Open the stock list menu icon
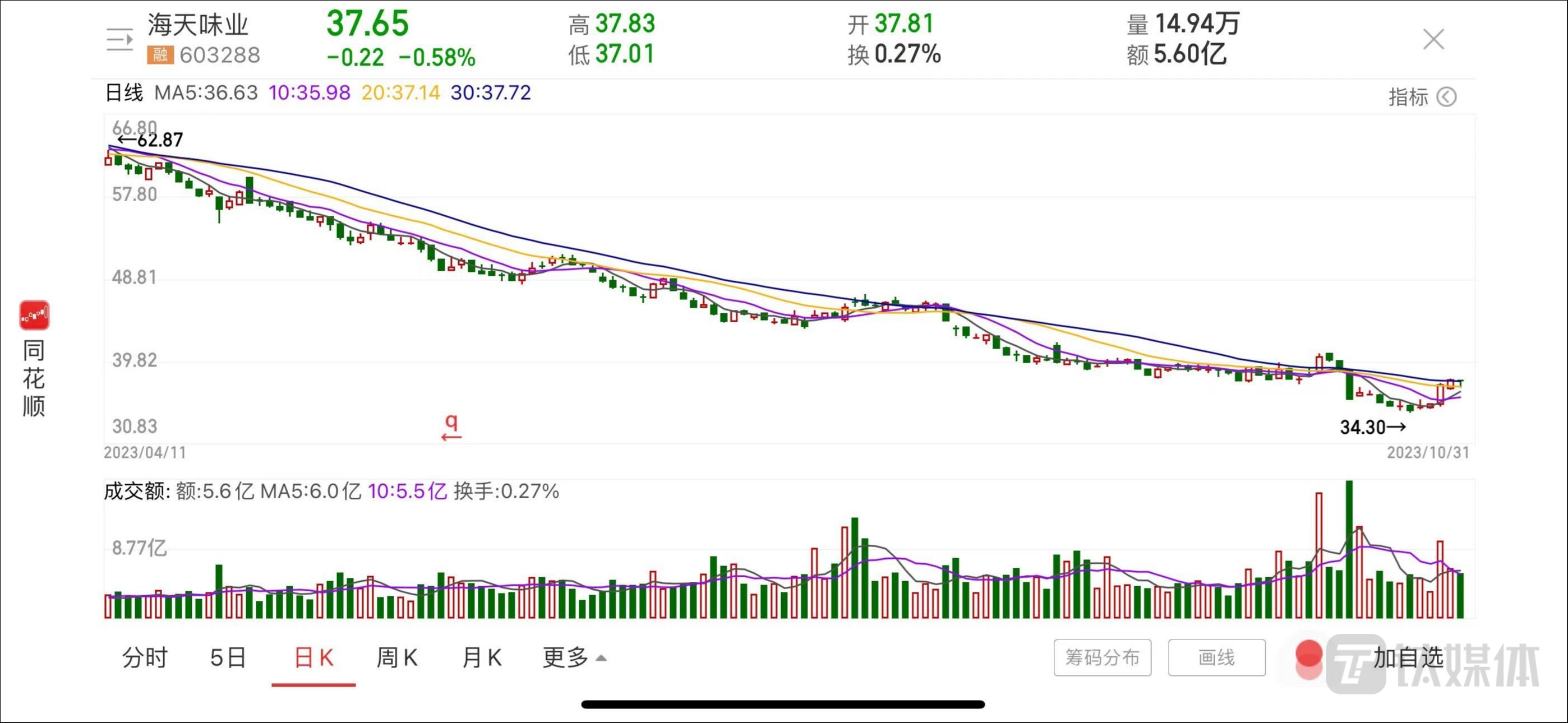This screenshot has width=1568, height=723. click(119, 40)
